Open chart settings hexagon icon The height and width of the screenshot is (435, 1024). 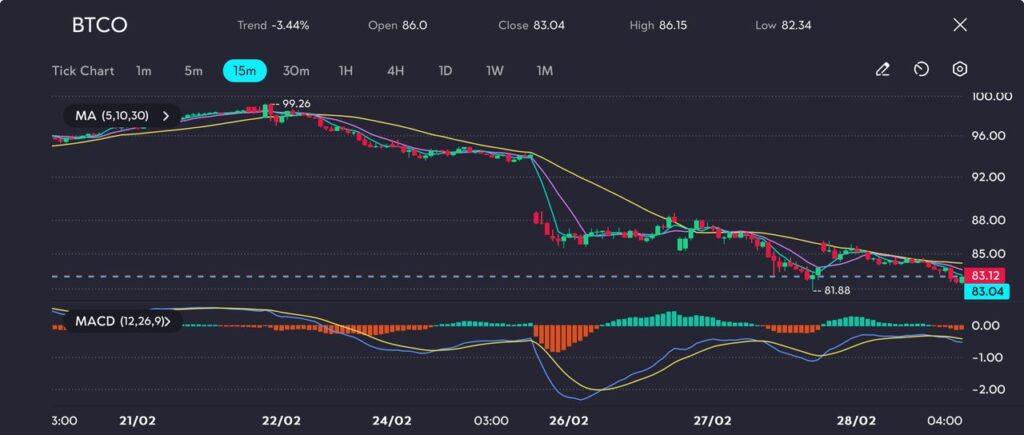click(959, 70)
